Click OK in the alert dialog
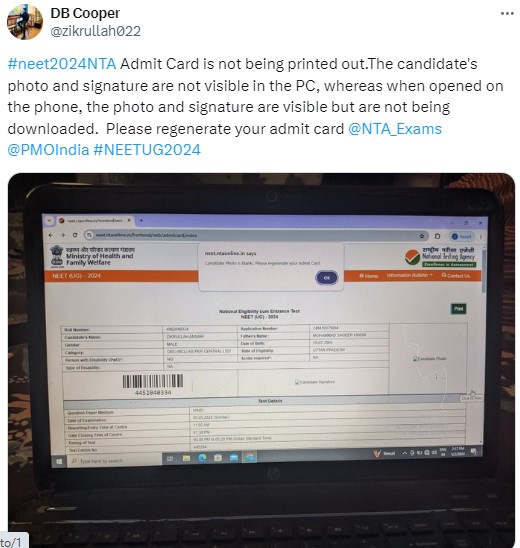 click(x=327, y=278)
